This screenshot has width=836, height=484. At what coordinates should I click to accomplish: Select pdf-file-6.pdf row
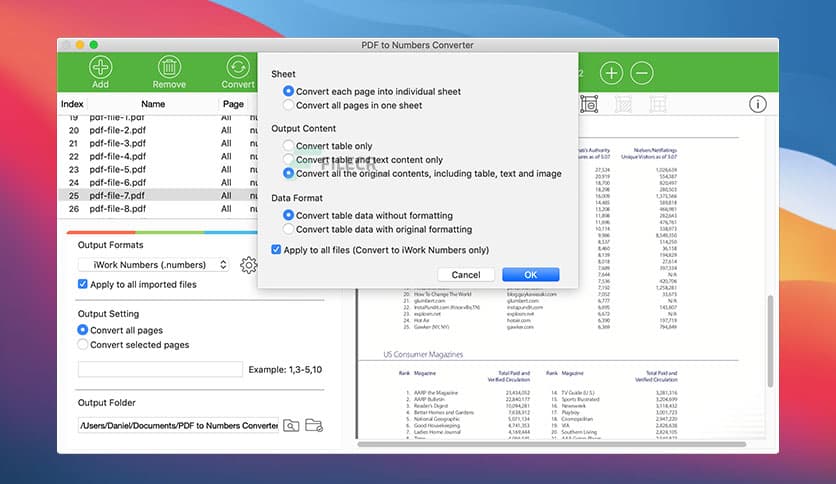click(158, 182)
